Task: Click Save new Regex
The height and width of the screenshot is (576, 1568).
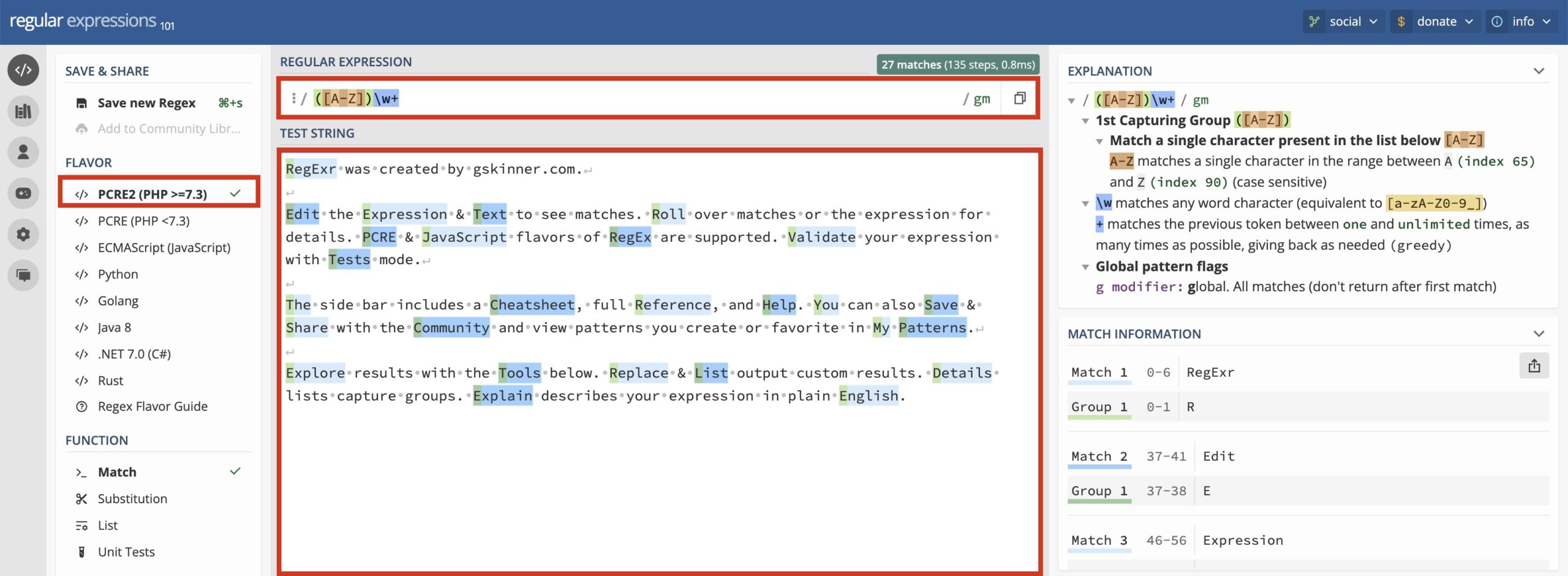Action: tap(146, 103)
